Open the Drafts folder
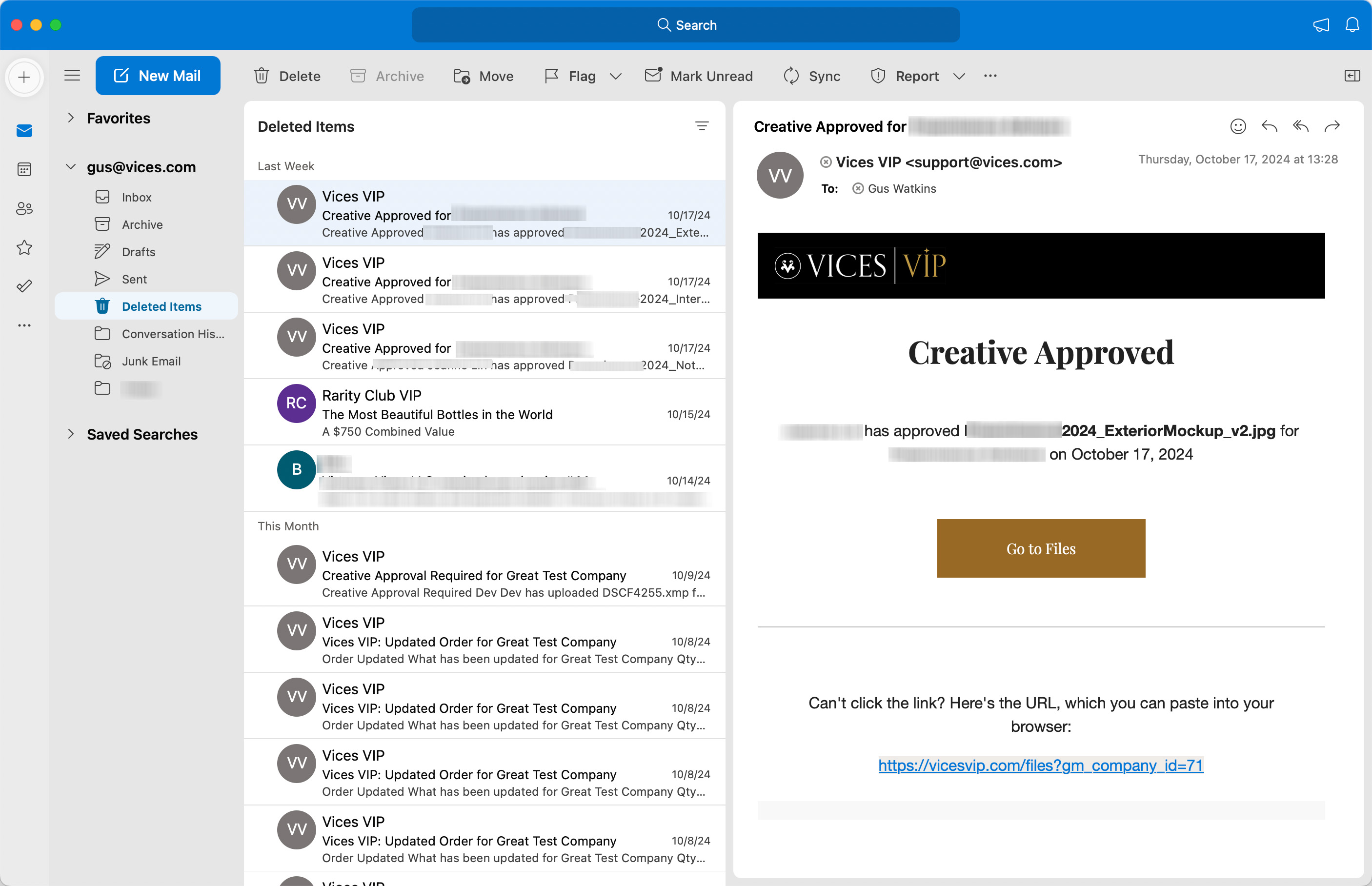 coord(146,252)
